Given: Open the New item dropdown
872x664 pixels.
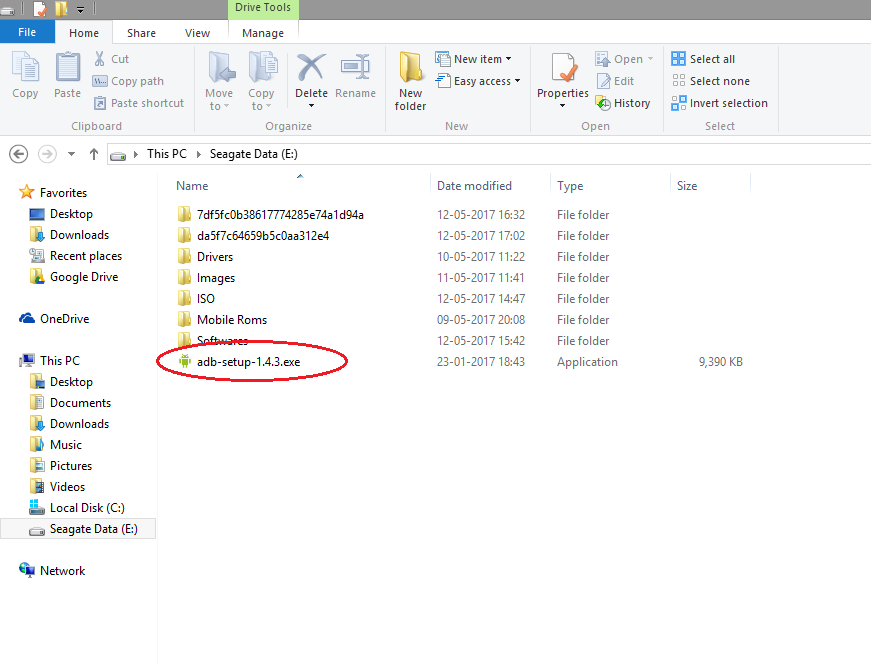Looking at the screenshot, I should point(477,59).
